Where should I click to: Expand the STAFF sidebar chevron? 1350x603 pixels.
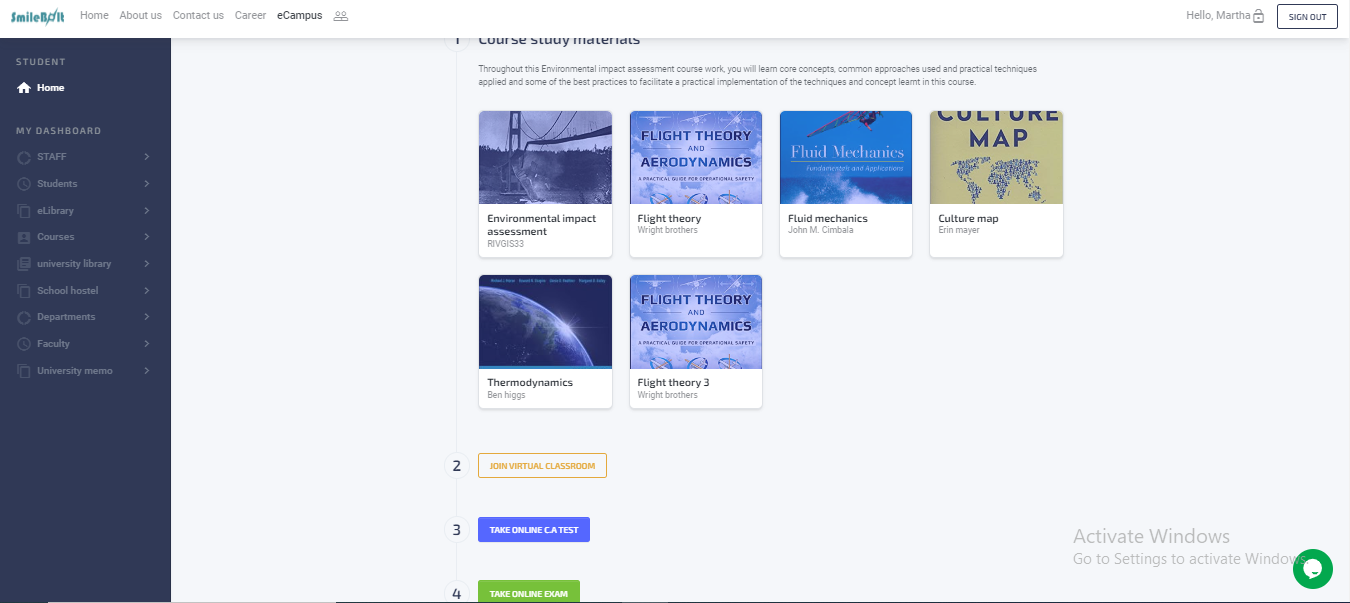[146, 157]
